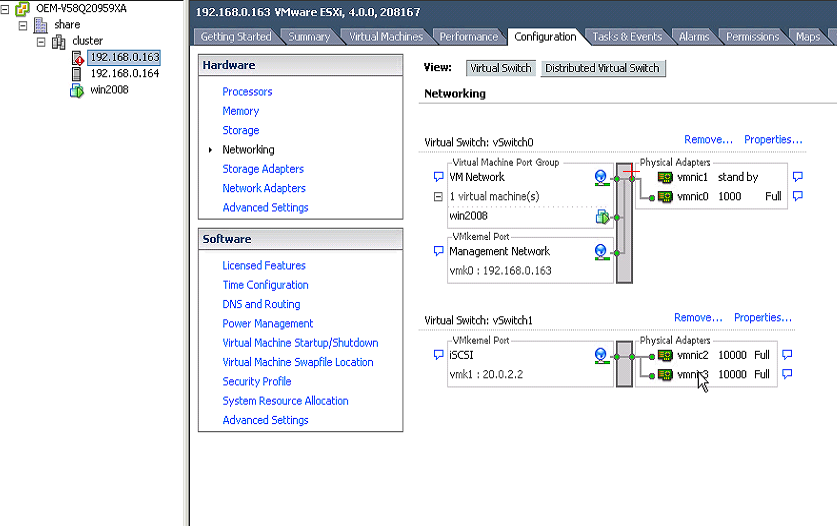
Task: Open Properties for vSwitch0
Action: [x=773, y=139]
